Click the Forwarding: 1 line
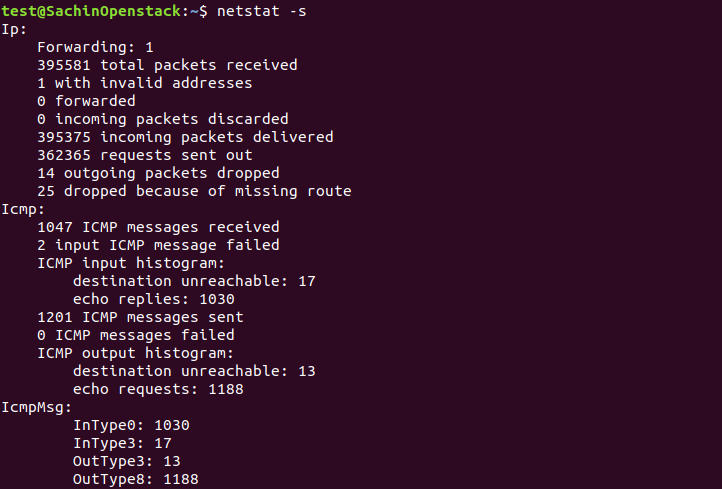Viewport: 722px width, 489px height. click(x=95, y=47)
